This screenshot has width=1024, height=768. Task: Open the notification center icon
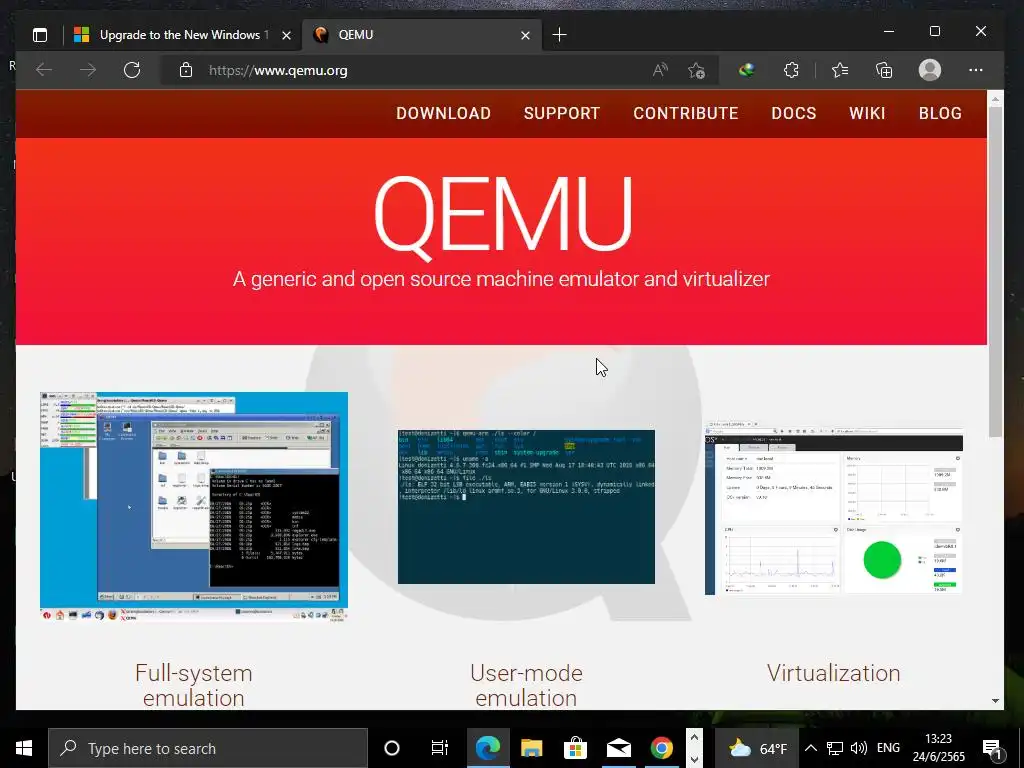(992, 749)
